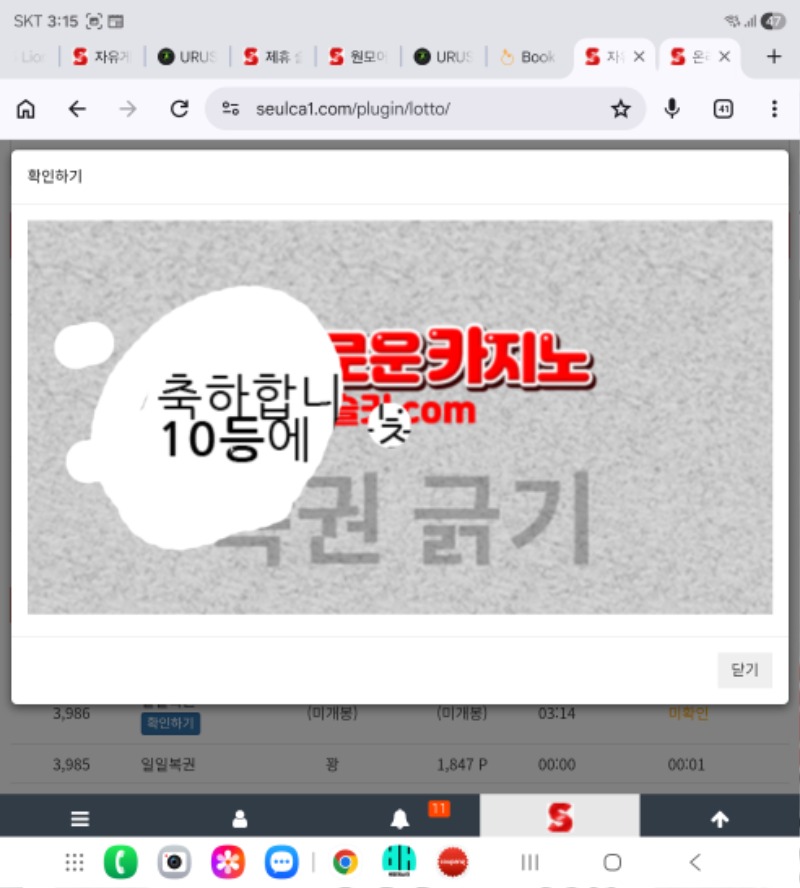Open the tab switcher showing 41 tabs
Image resolution: width=800 pixels, height=888 pixels.
723,109
